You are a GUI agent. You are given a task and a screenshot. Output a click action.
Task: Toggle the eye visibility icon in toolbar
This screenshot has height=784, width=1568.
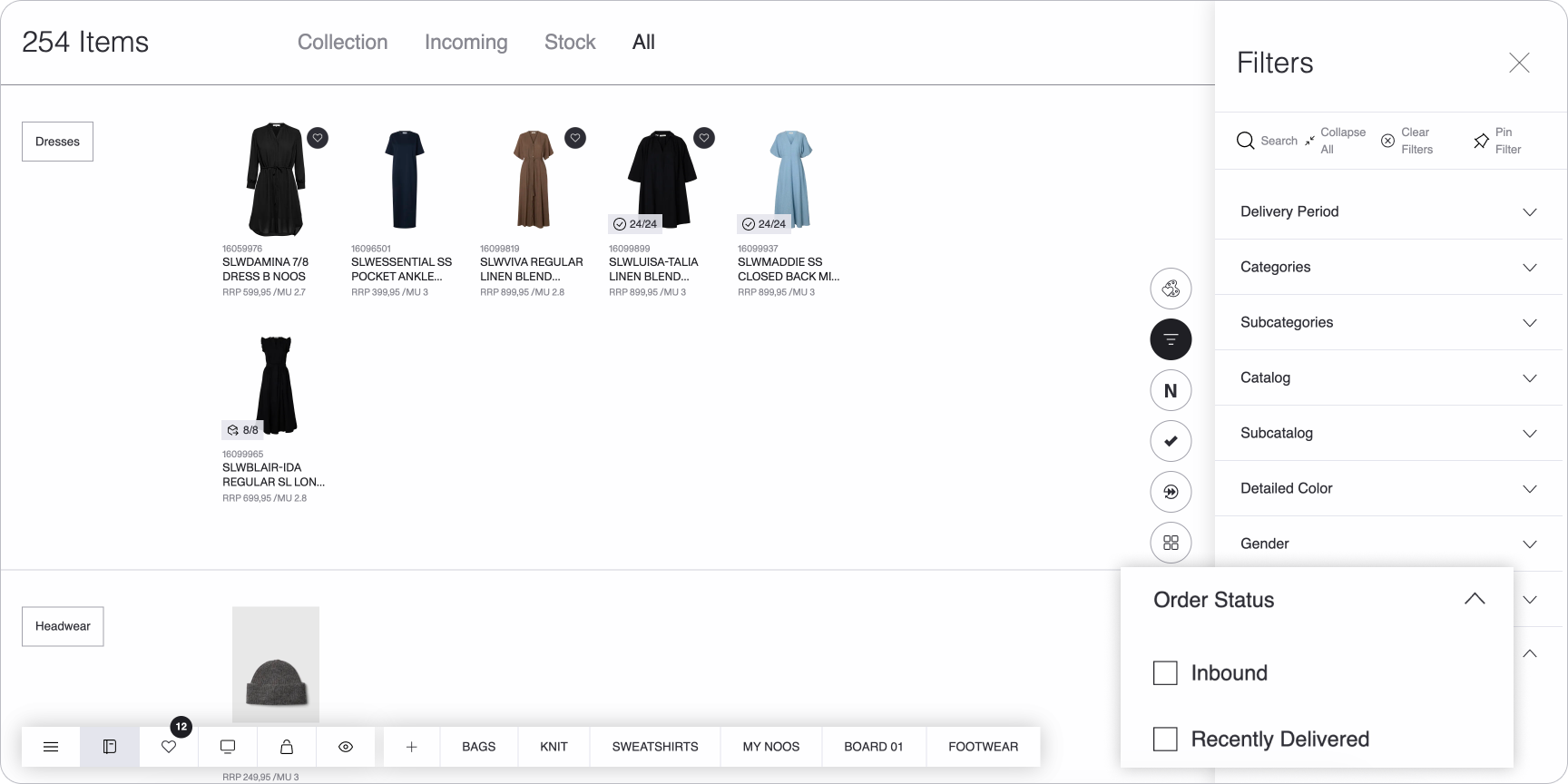click(346, 747)
